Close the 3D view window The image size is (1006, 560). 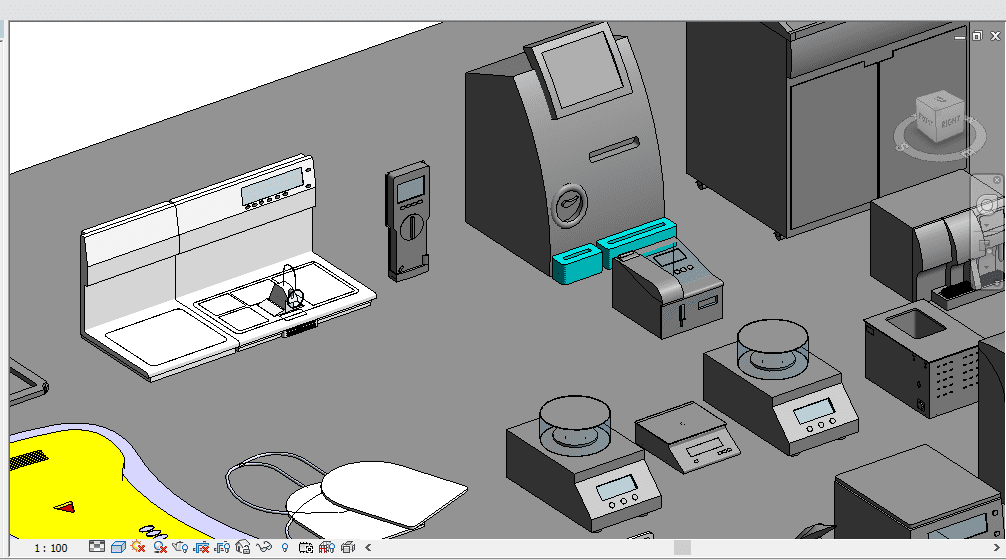pos(995,36)
